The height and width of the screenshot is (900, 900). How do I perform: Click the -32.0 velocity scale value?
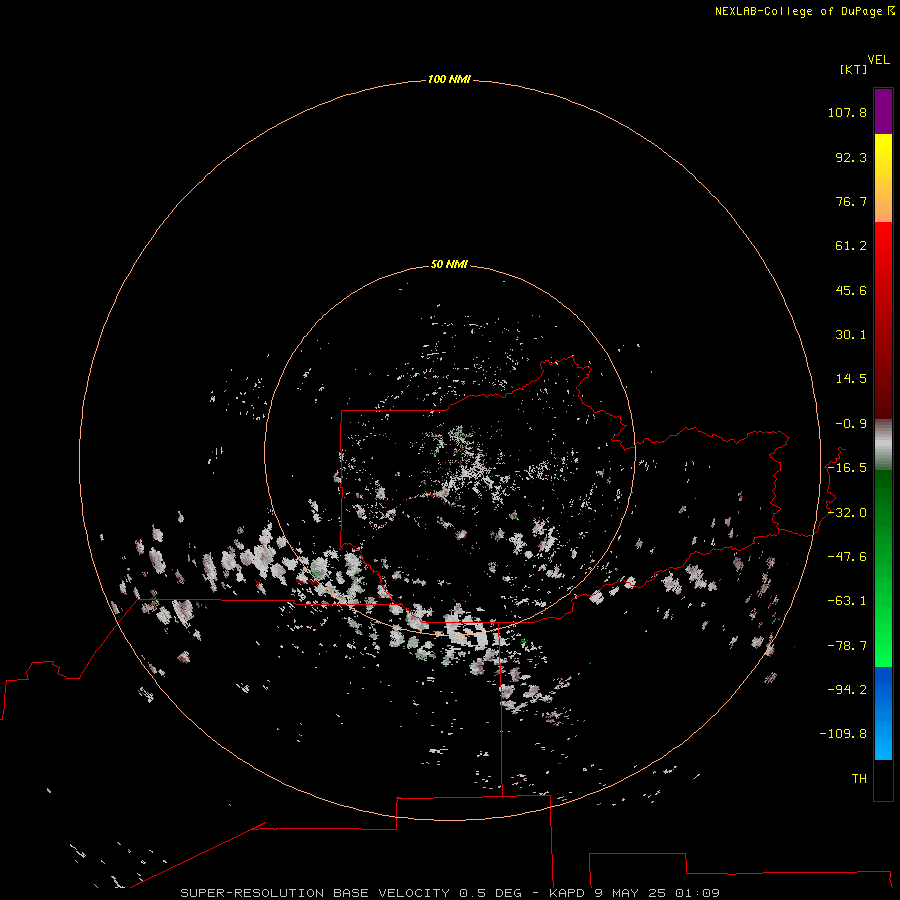(847, 513)
